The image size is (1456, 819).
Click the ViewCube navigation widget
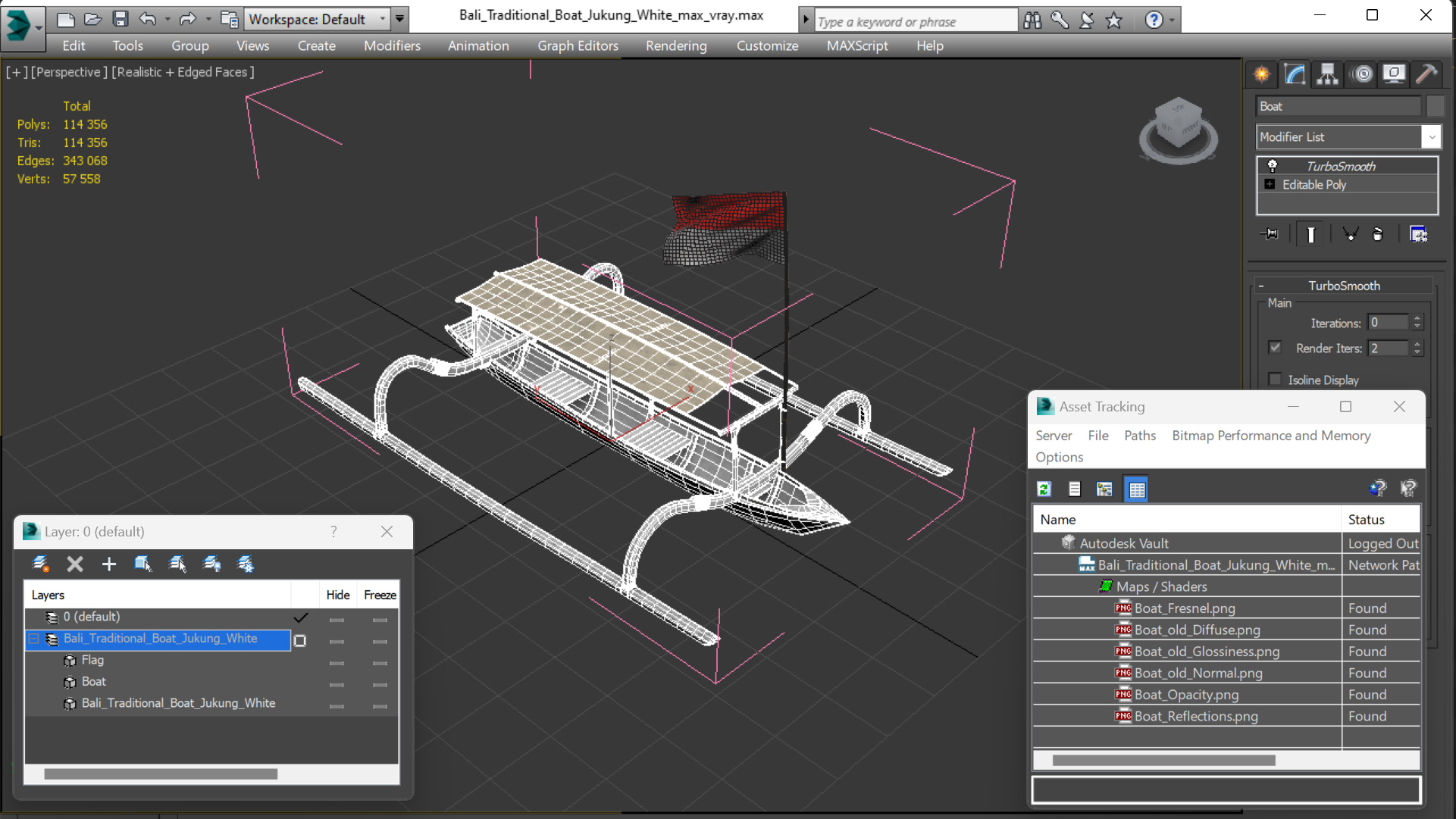tap(1178, 129)
